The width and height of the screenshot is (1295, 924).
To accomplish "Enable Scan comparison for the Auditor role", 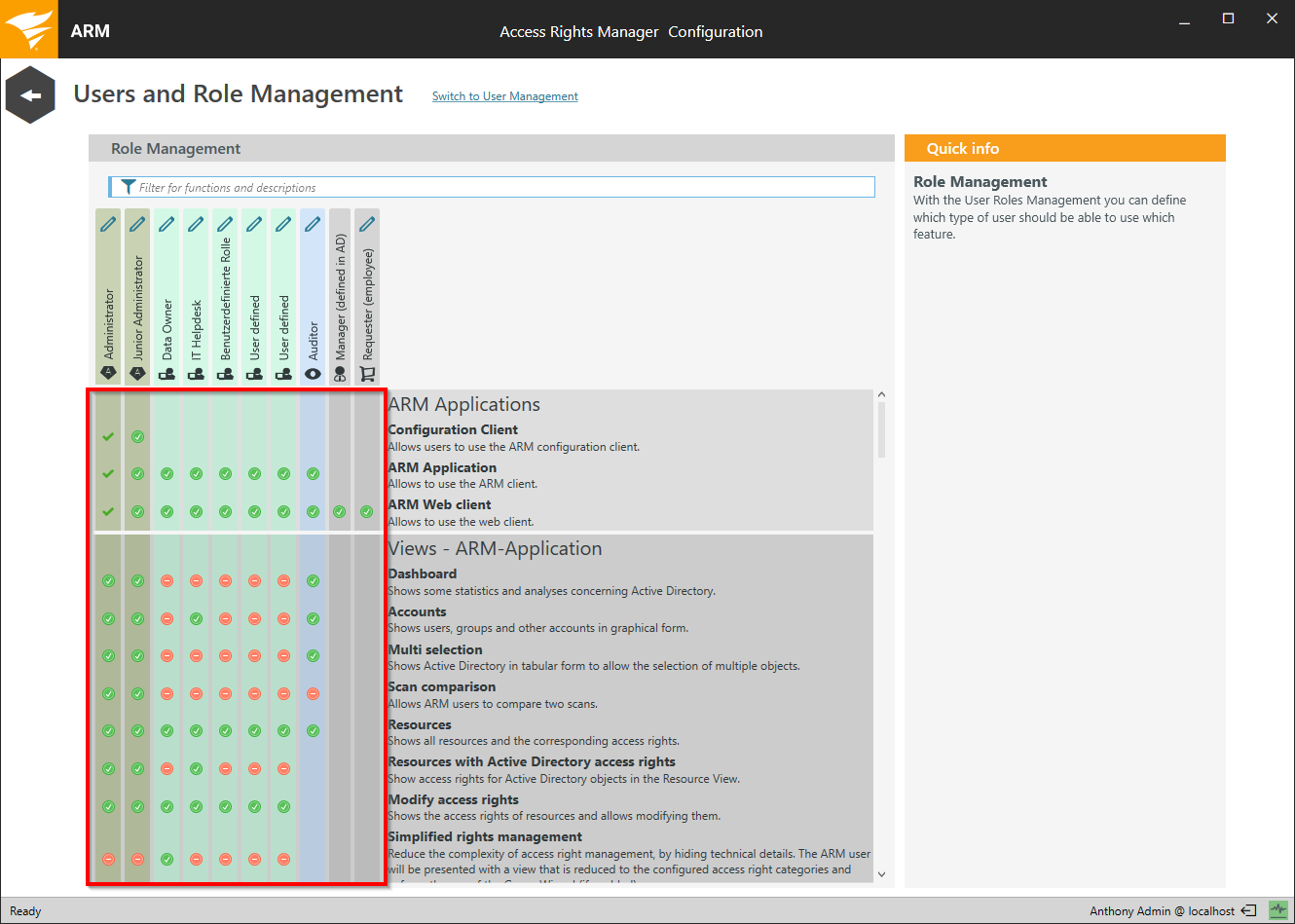I will pos(313,694).
